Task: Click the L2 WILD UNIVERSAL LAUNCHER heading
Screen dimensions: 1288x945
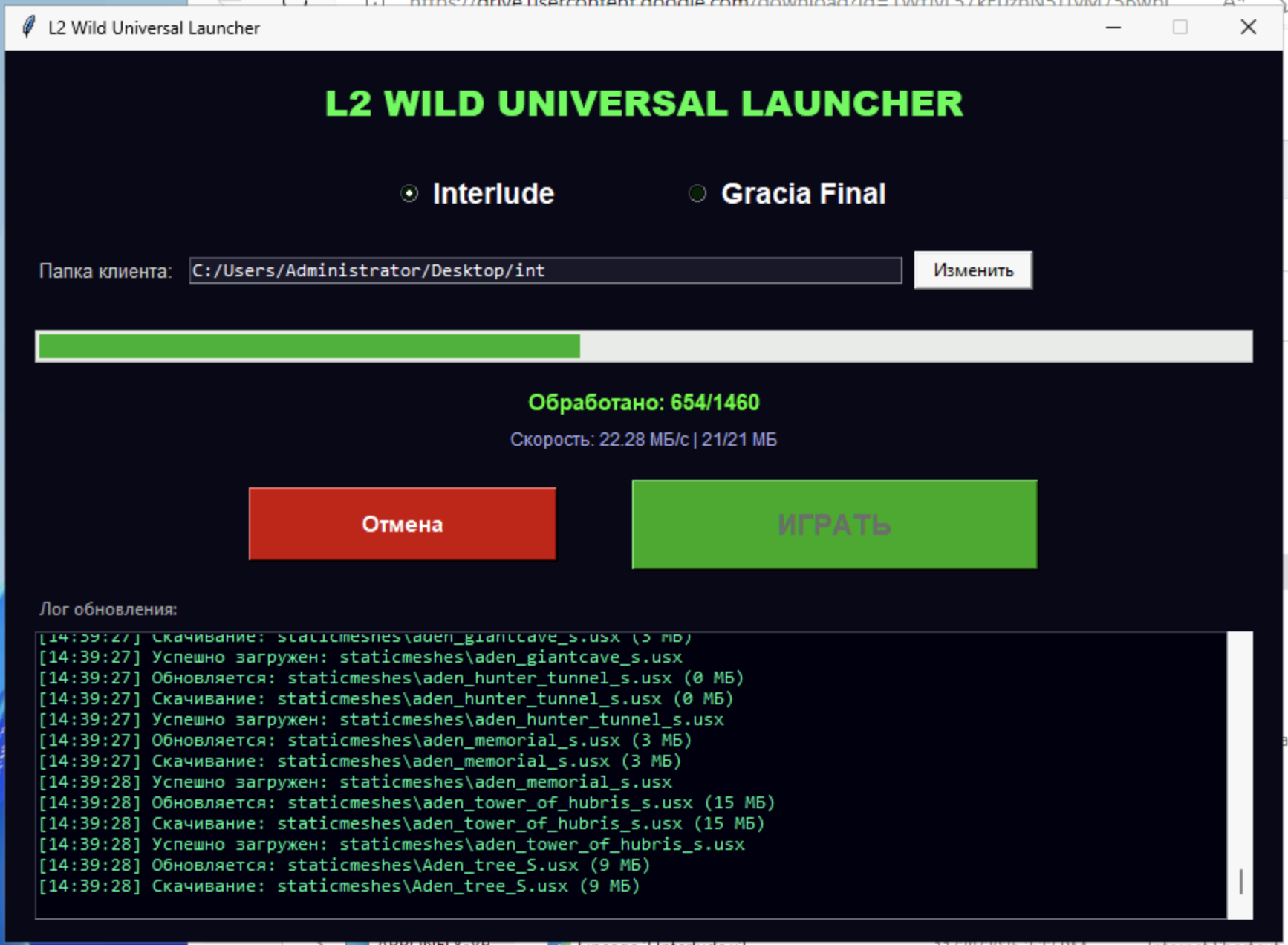Action: (643, 103)
